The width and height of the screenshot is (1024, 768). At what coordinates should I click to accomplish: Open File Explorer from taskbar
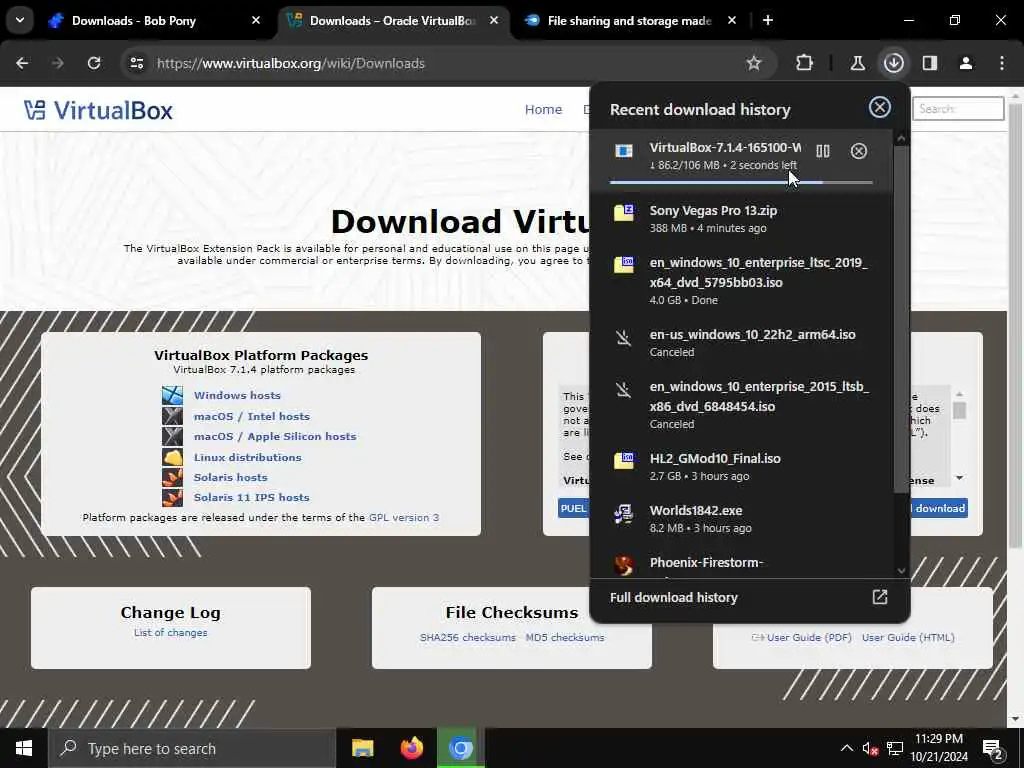pyautogui.click(x=362, y=748)
